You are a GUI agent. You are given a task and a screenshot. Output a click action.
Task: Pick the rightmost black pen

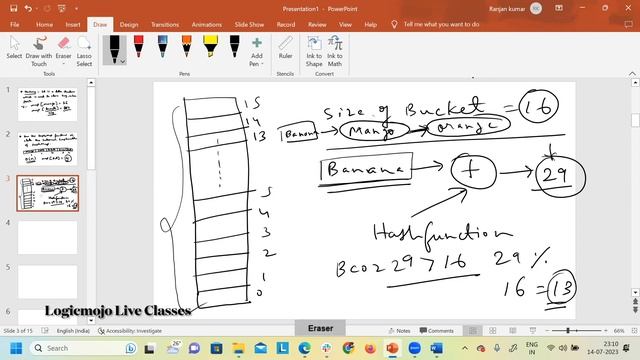pyautogui.click(x=235, y=47)
